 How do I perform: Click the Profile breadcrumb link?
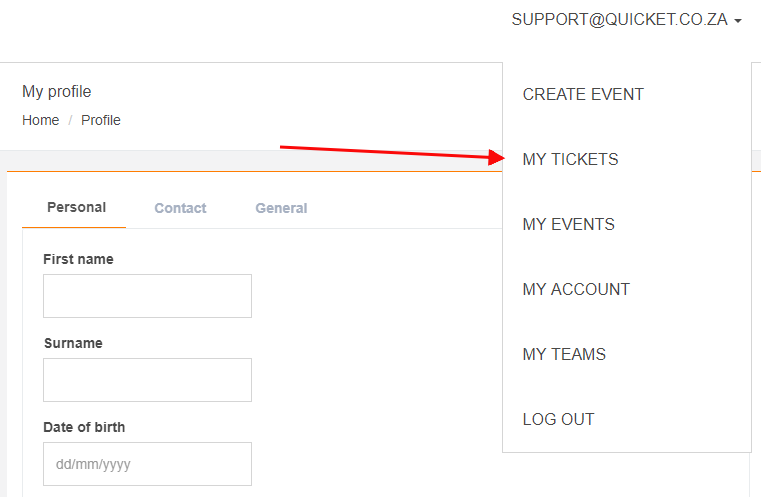pos(101,120)
